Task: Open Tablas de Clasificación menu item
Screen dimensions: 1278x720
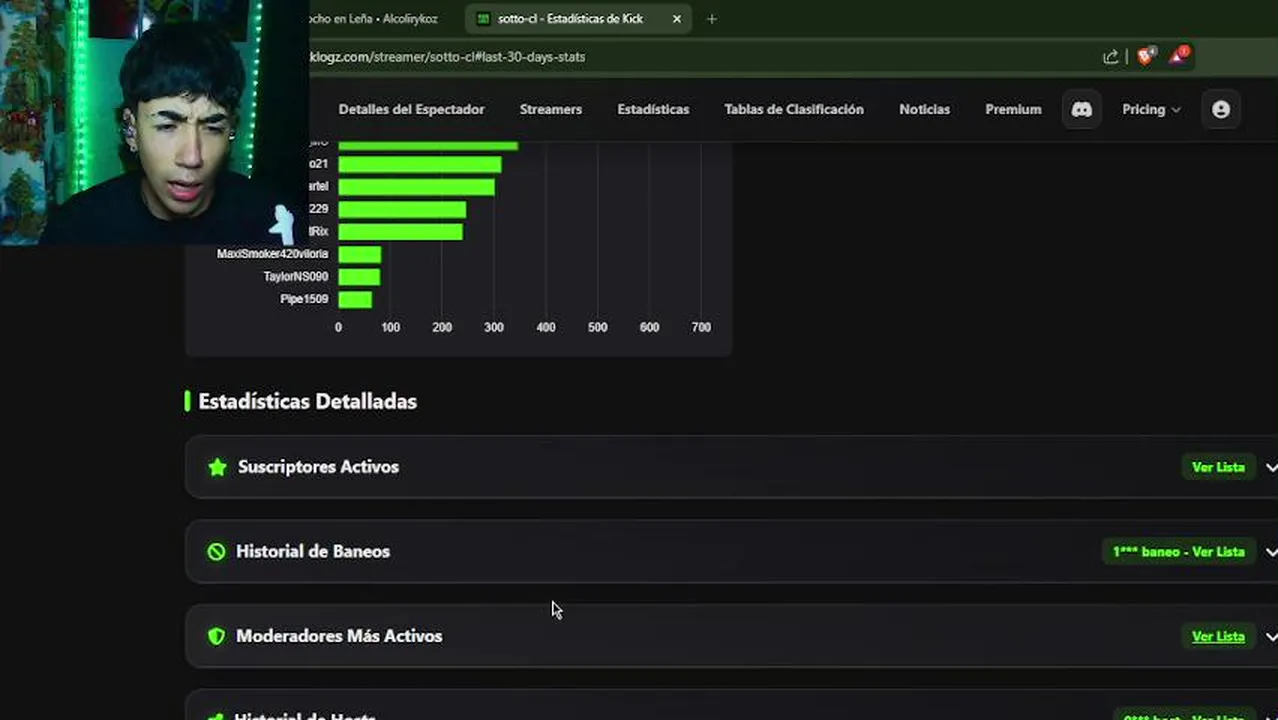Action: (794, 109)
